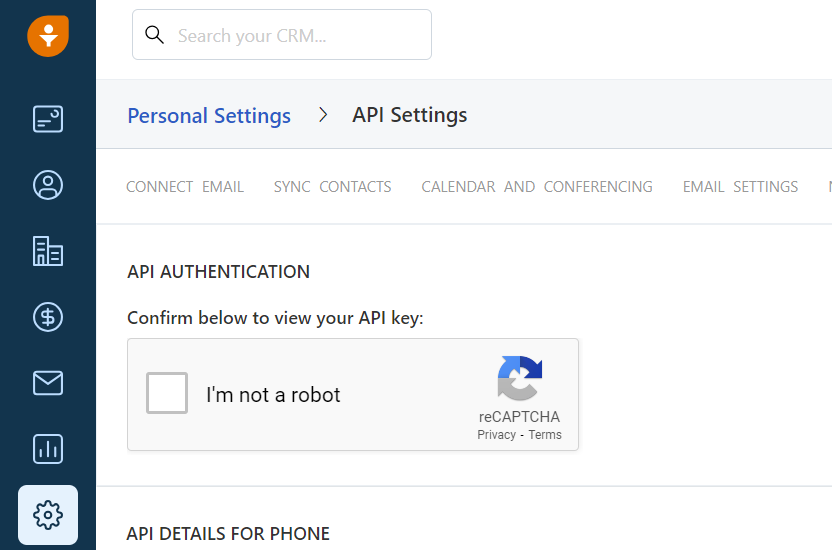Go to the Email Settings tab

coord(740,187)
